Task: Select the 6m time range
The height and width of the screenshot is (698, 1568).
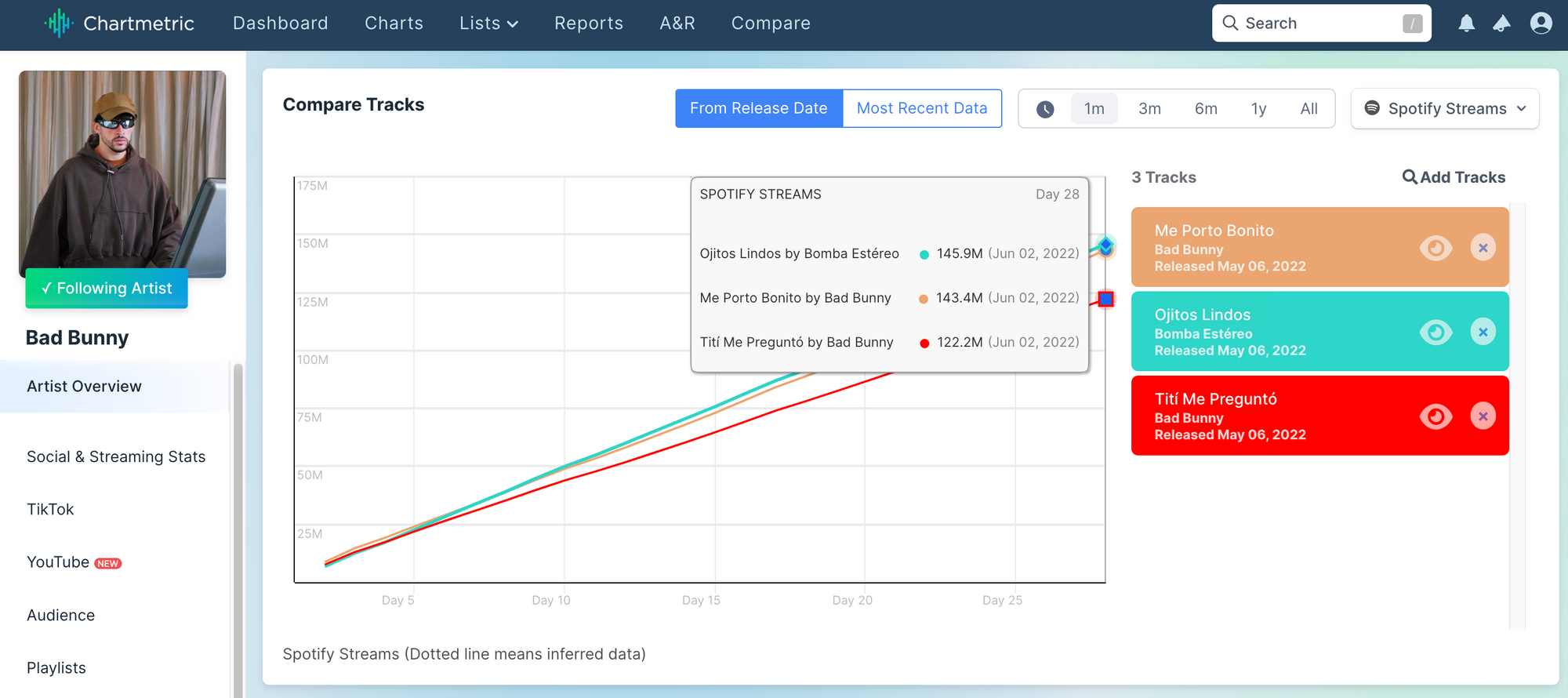Action: coord(1206,109)
